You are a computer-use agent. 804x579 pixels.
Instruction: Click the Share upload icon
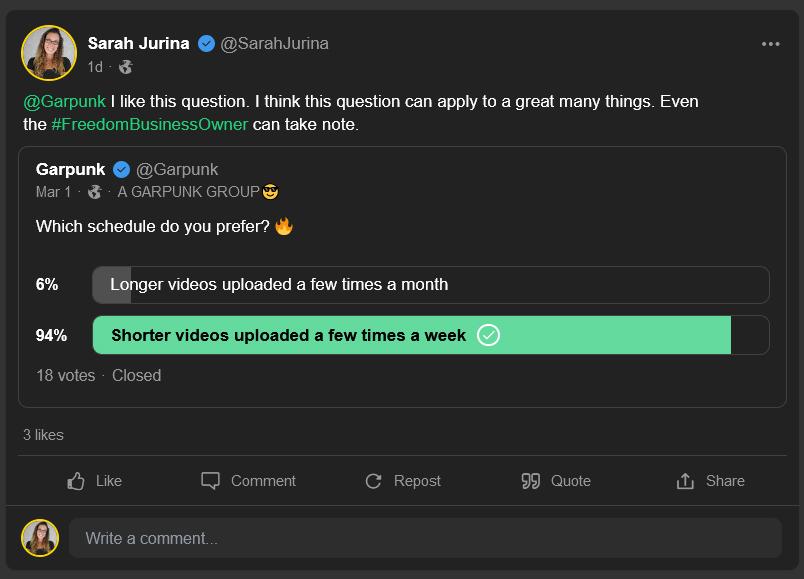[685, 481]
